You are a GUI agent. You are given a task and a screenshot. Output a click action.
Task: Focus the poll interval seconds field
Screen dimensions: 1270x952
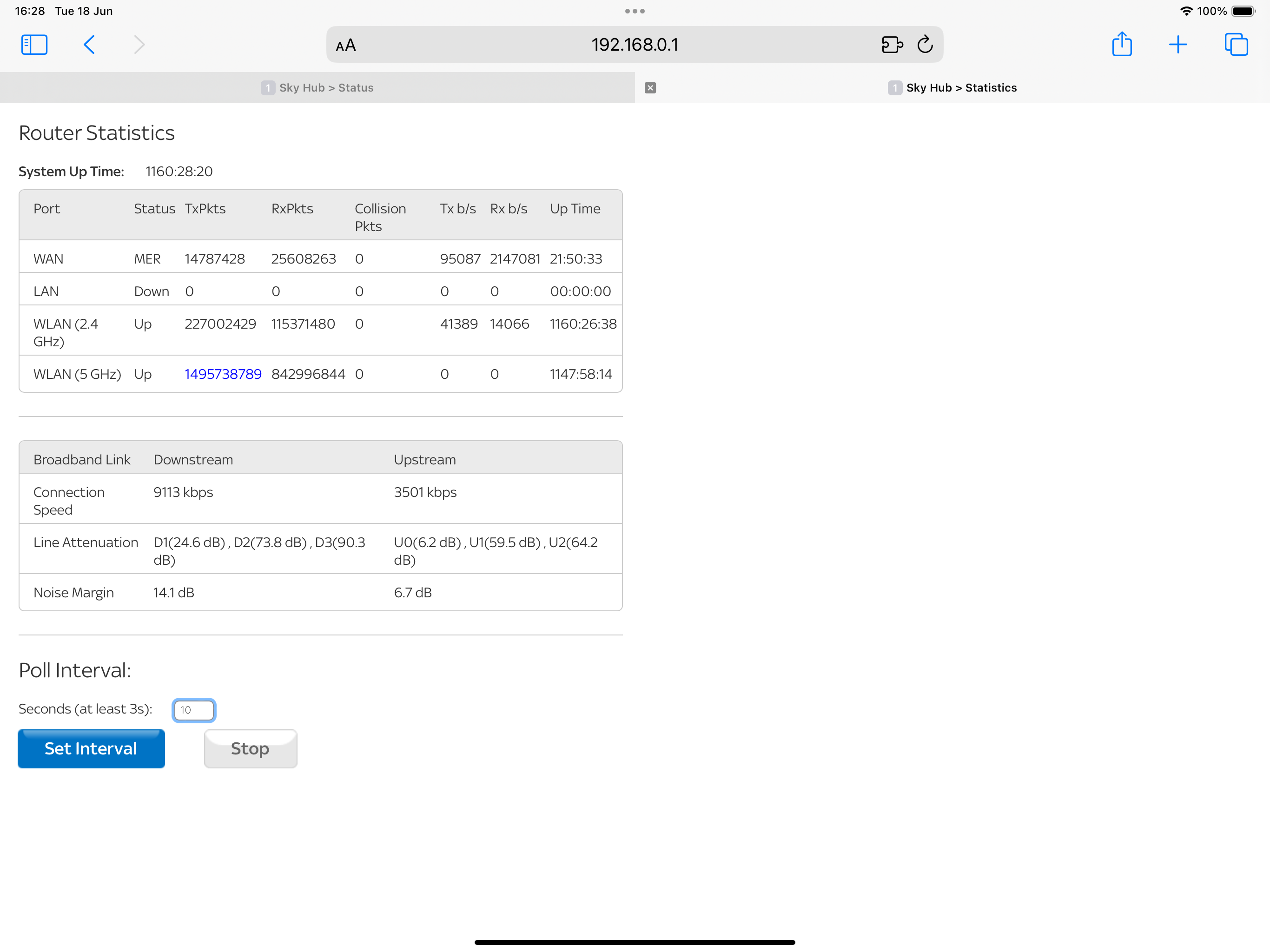tap(194, 710)
